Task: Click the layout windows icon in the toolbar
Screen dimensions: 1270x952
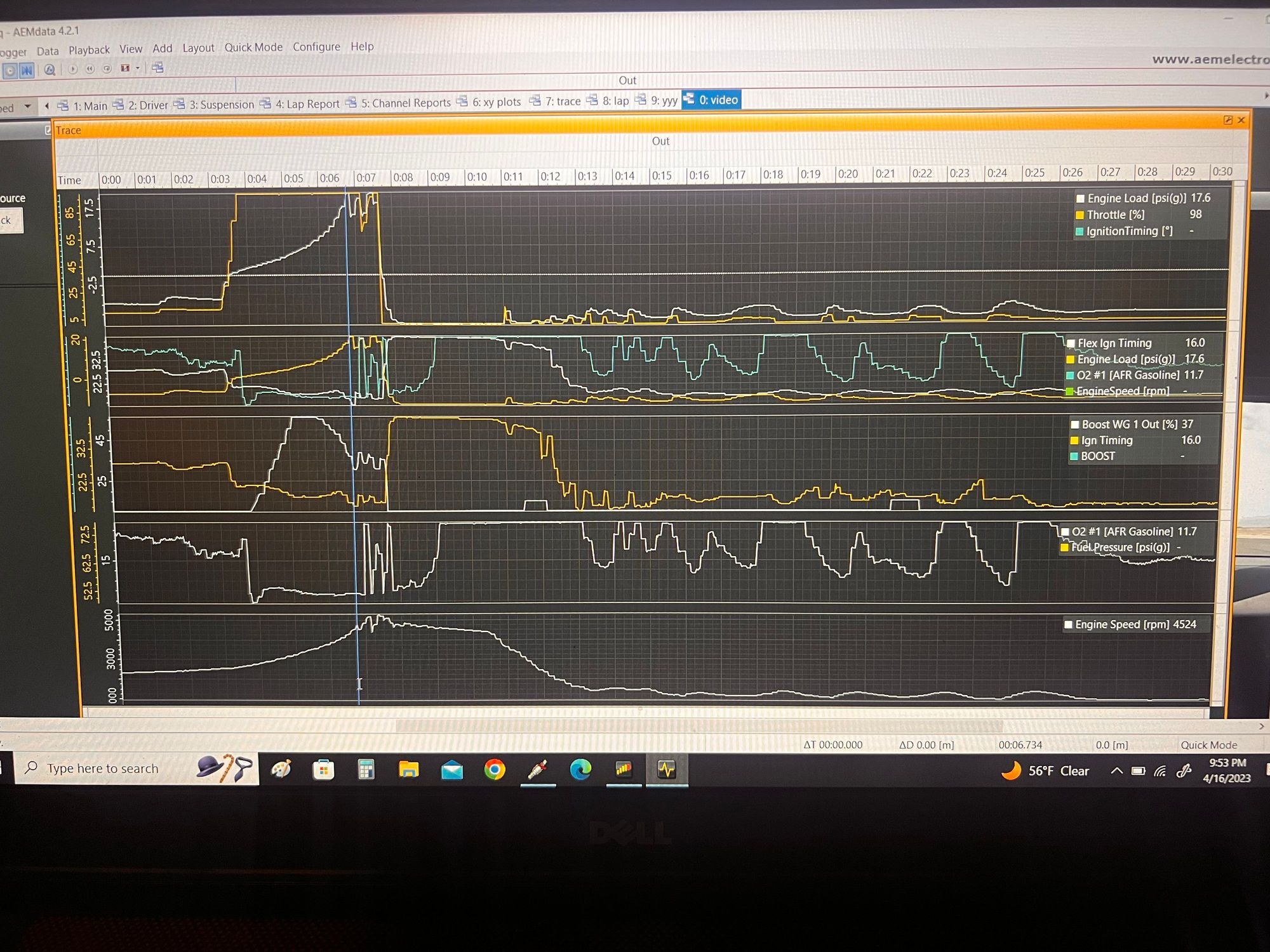Action: (x=157, y=68)
